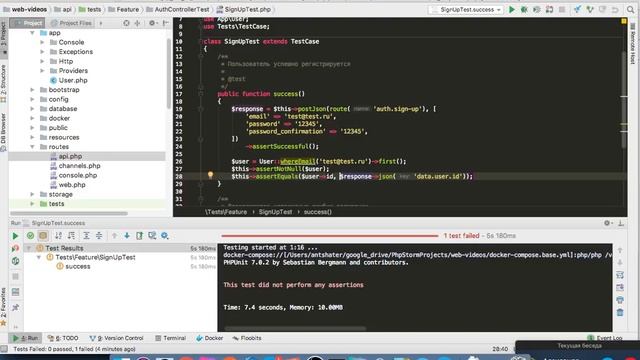
Task: Open the TODO tool window
Action: point(63,338)
